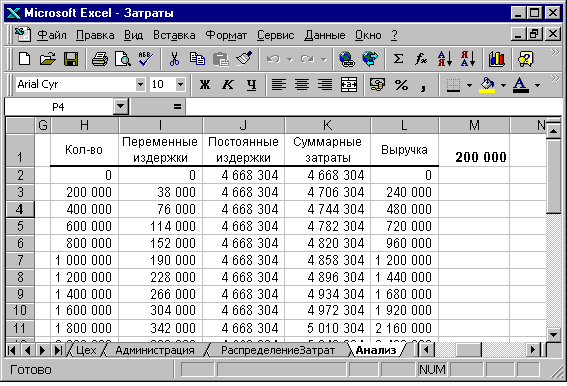The image size is (567, 386).
Task: Open the Окно menu
Action: 368,35
